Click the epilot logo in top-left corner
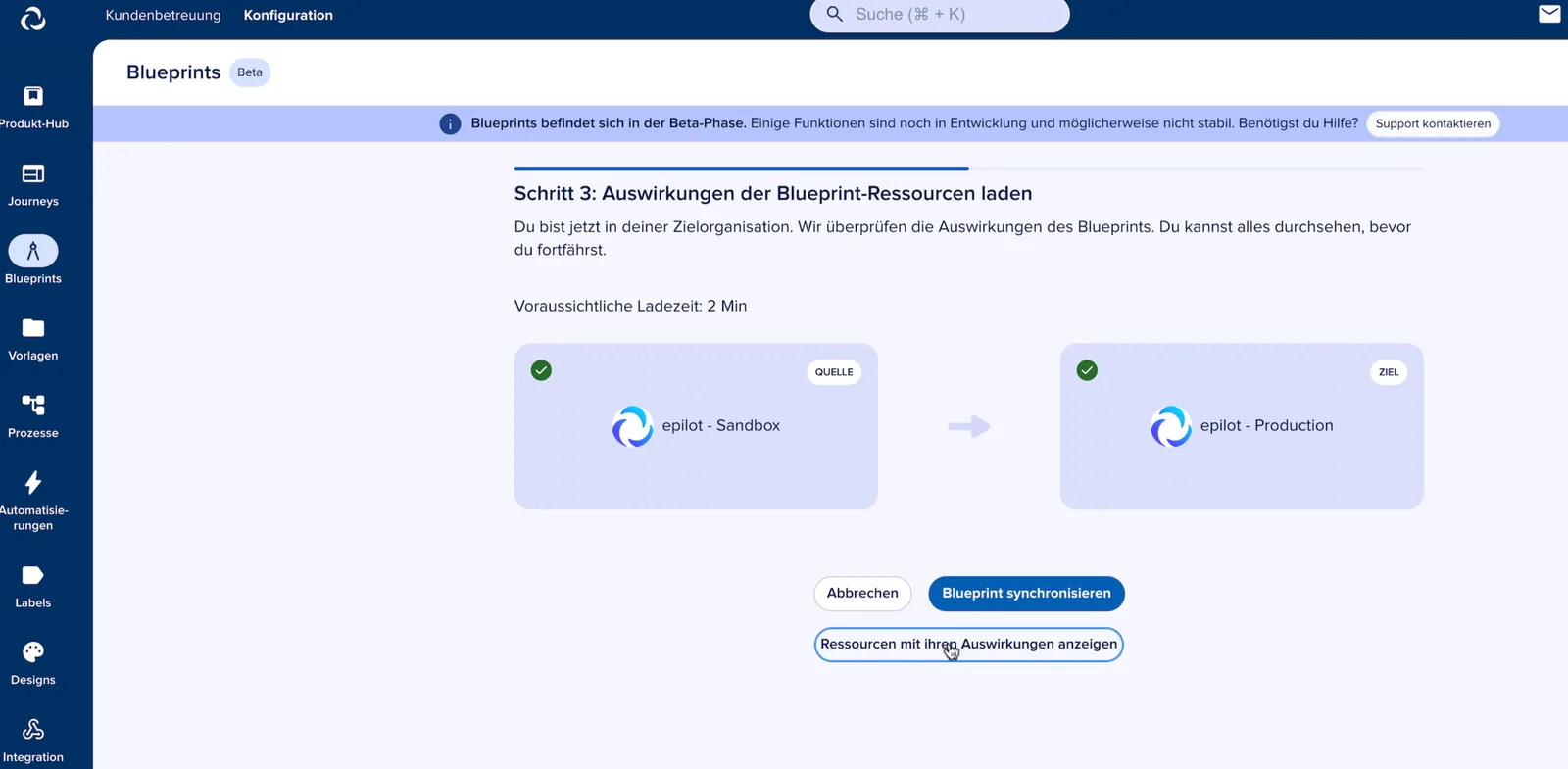 [33, 18]
